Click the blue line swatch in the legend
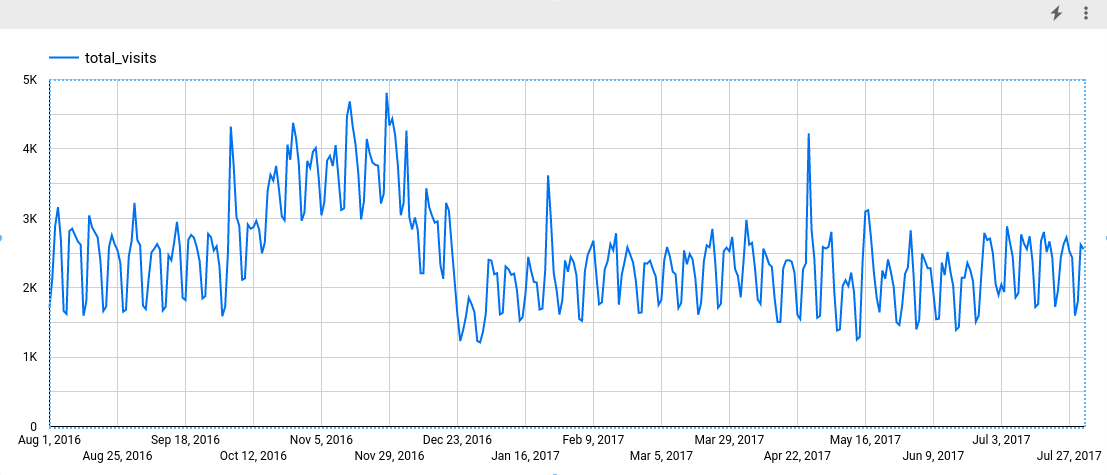1107x475 pixels. pyautogui.click(x=64, y=58)
